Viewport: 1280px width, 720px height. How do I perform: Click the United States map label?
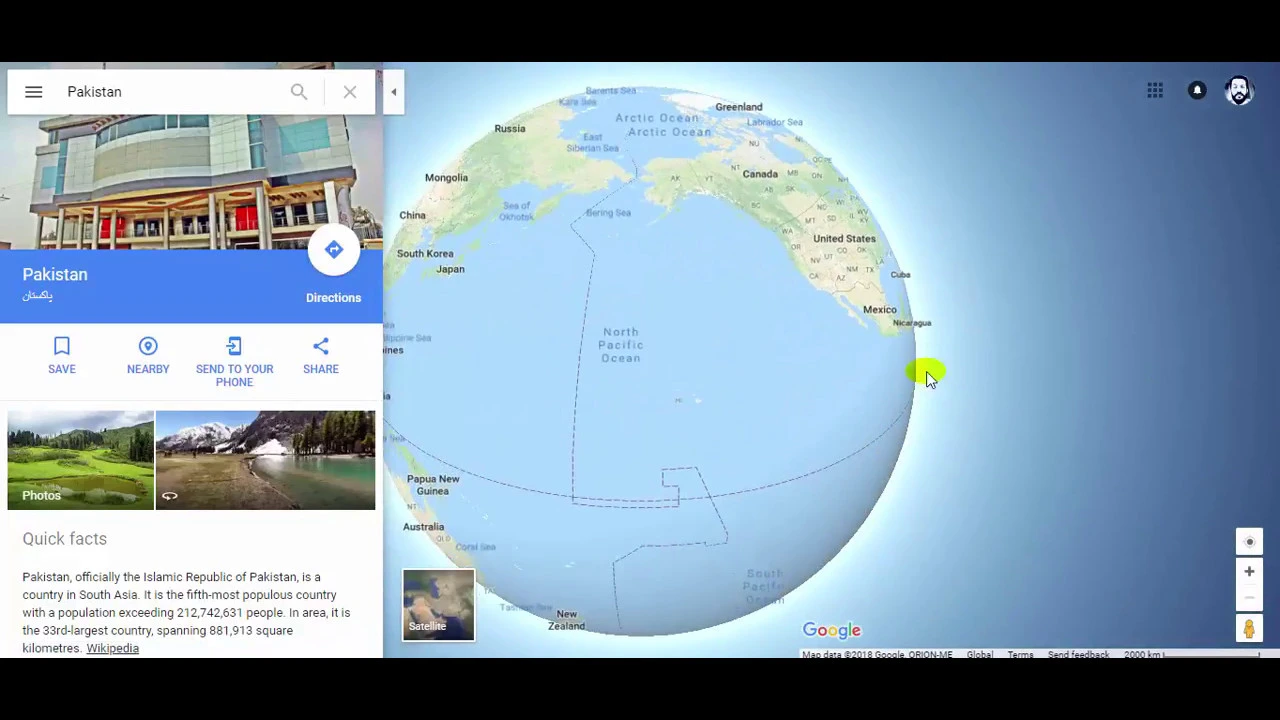(844, 239)
